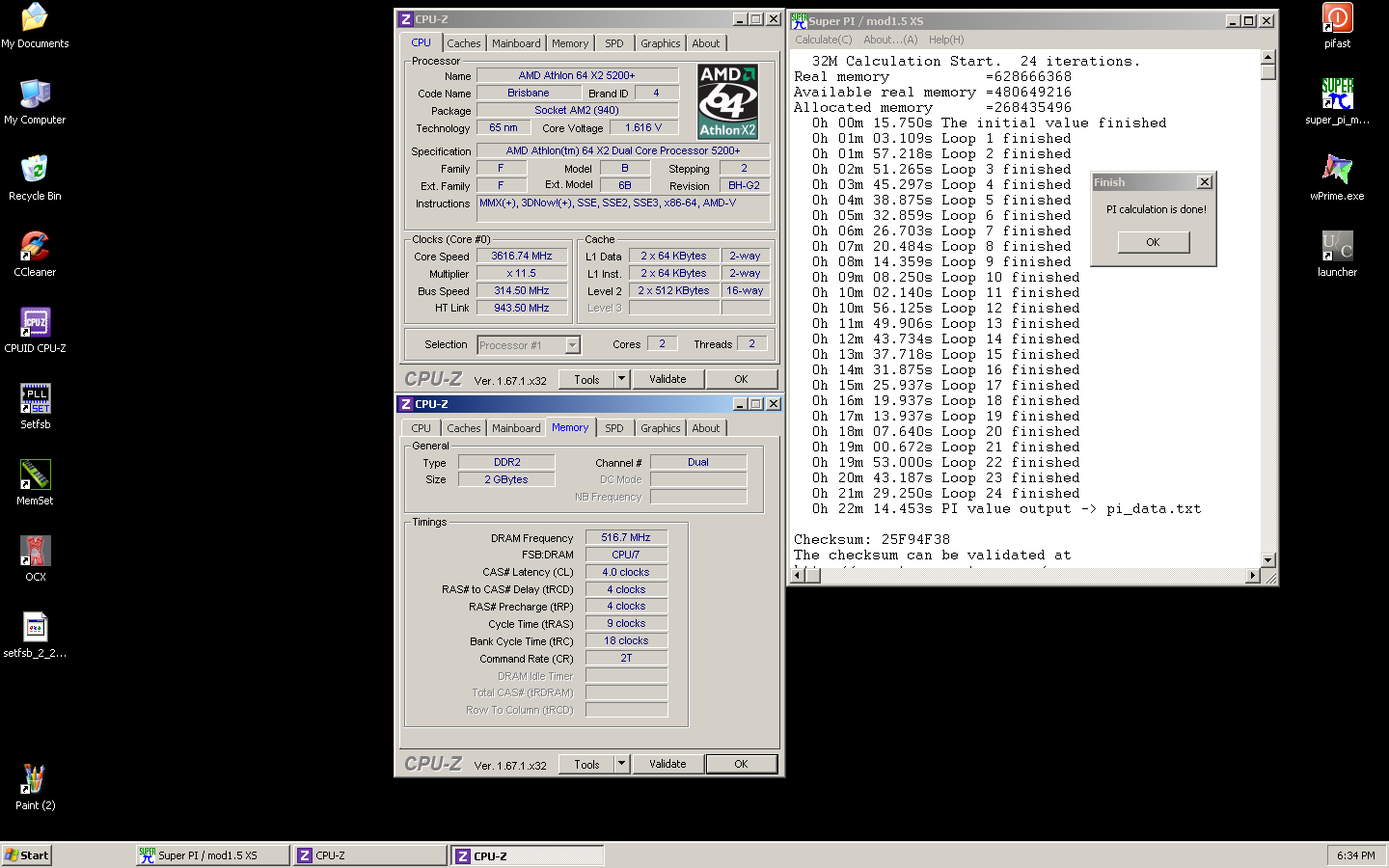The height and width of the screenshot is (868, 1389).
Task: Click the Command Rate 2T value
Action: point(626,658)
